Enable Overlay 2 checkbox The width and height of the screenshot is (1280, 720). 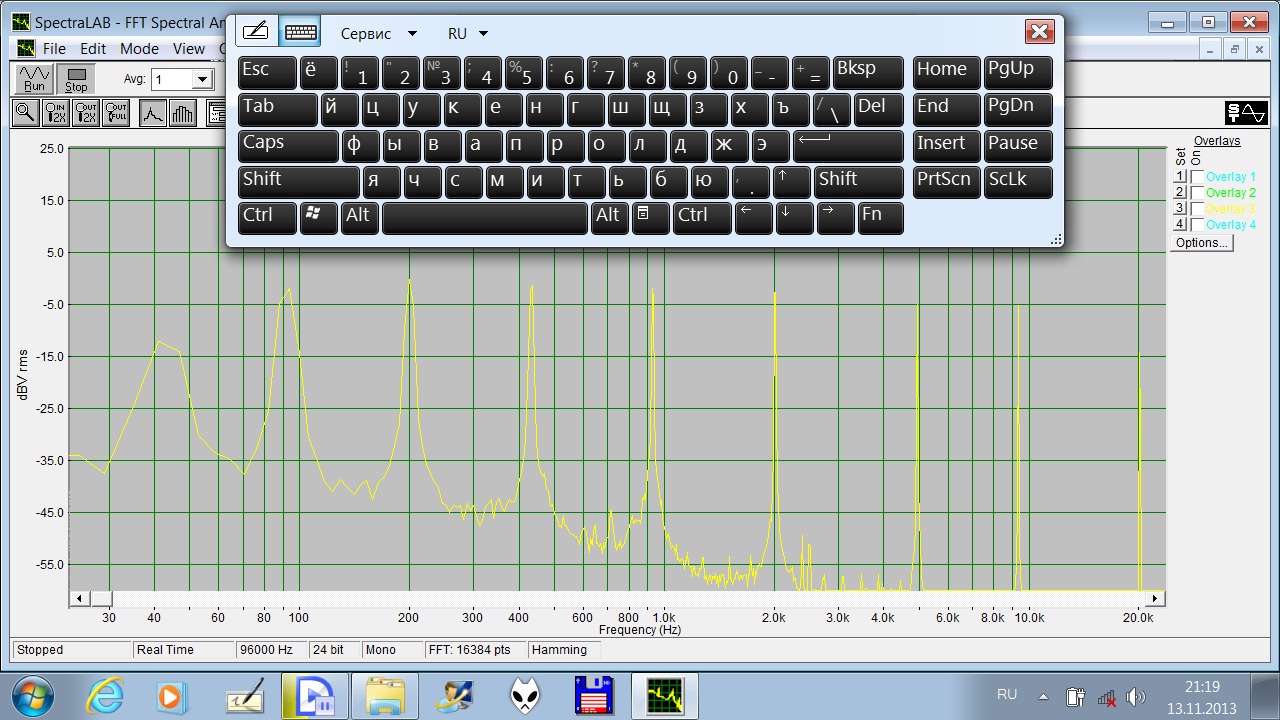coord(1197,193)
